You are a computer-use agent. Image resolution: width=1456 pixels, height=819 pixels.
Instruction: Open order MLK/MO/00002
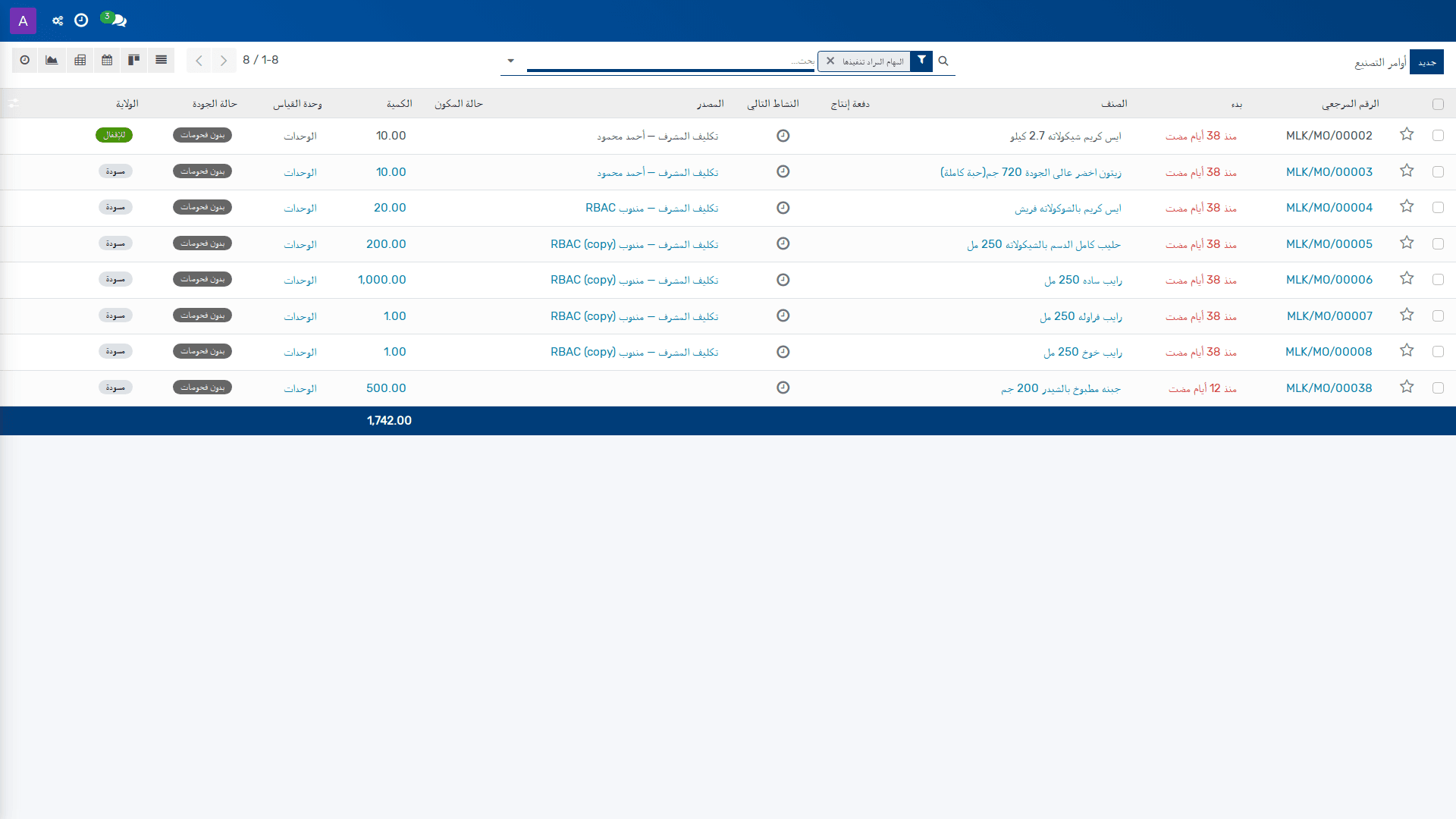(x=1329, y=136)
